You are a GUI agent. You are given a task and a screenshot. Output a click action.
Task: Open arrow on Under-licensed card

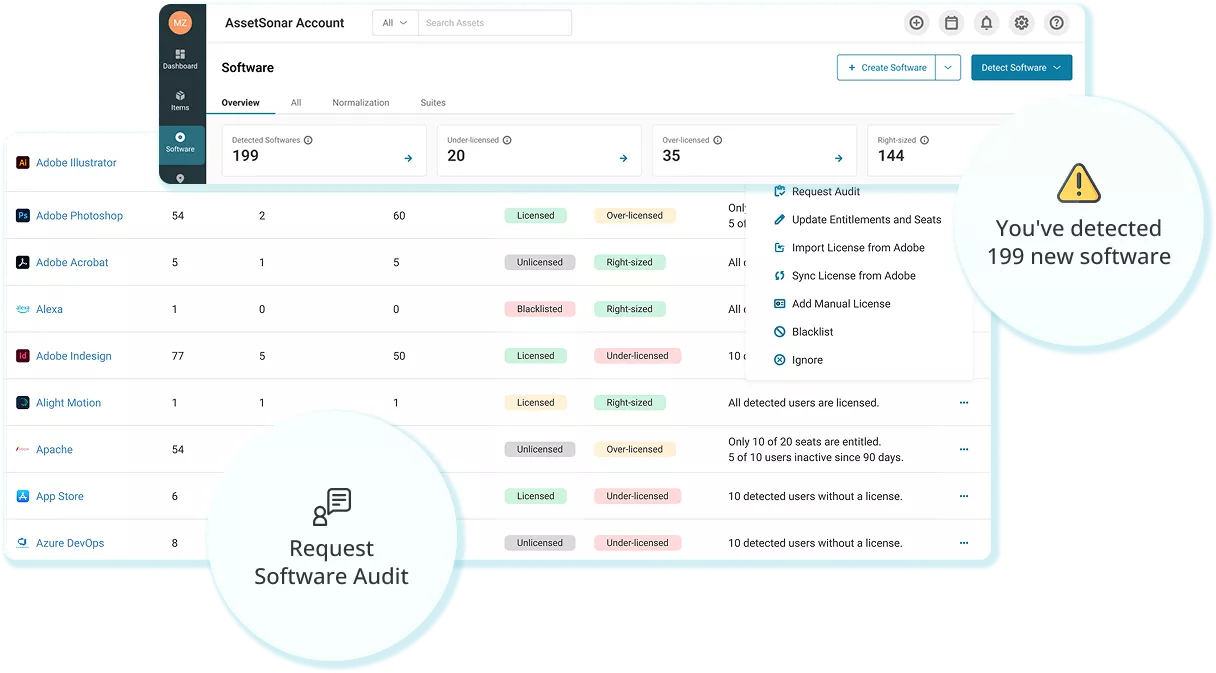623,158
